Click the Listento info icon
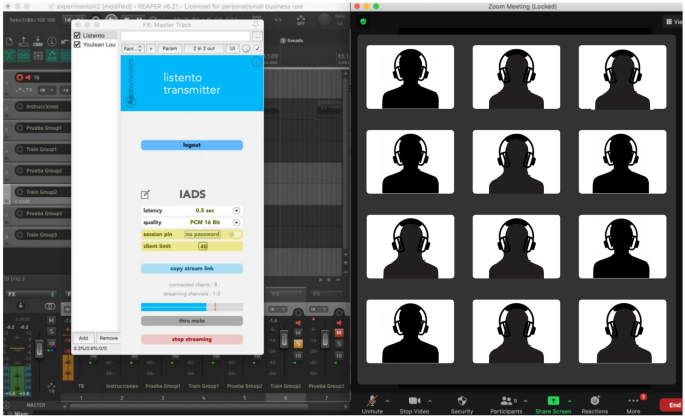This screenshot has height=418, width=685. pos(254,62)
